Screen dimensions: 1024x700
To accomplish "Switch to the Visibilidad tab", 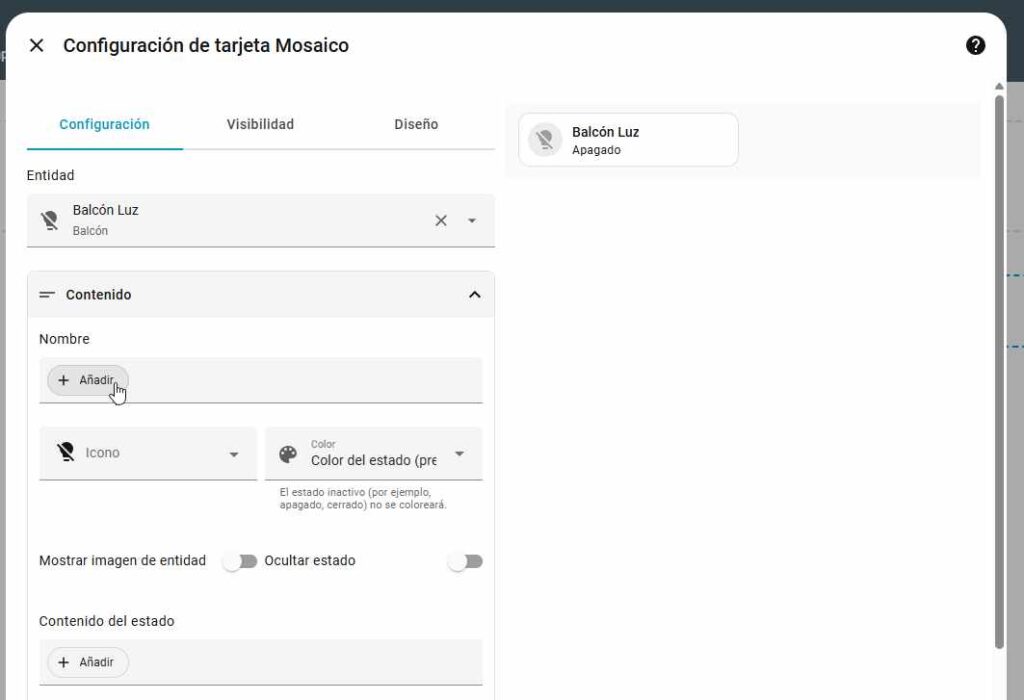I will [260, 124].
